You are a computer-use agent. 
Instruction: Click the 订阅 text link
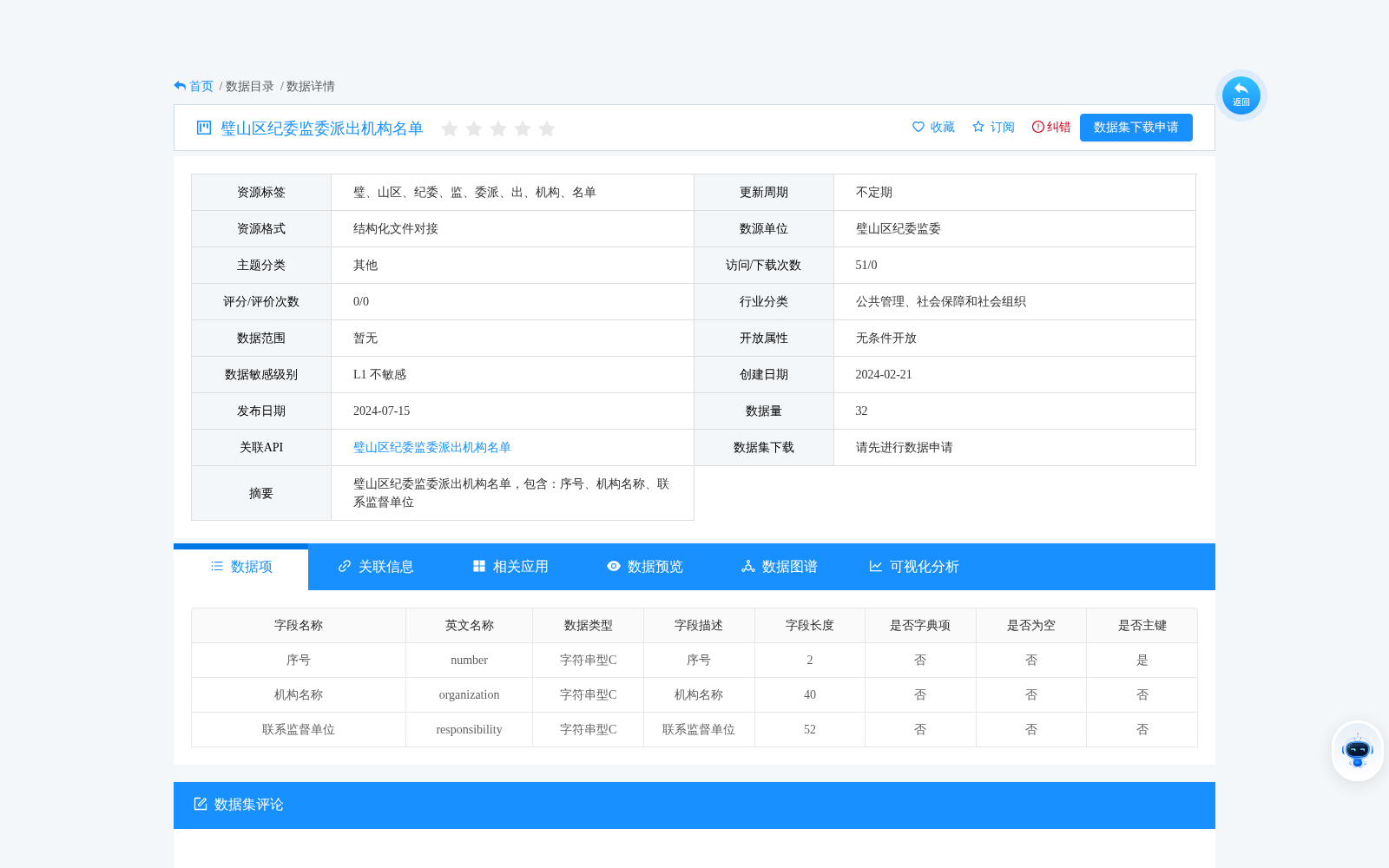pyautogui.click(x=1003, y=127)
